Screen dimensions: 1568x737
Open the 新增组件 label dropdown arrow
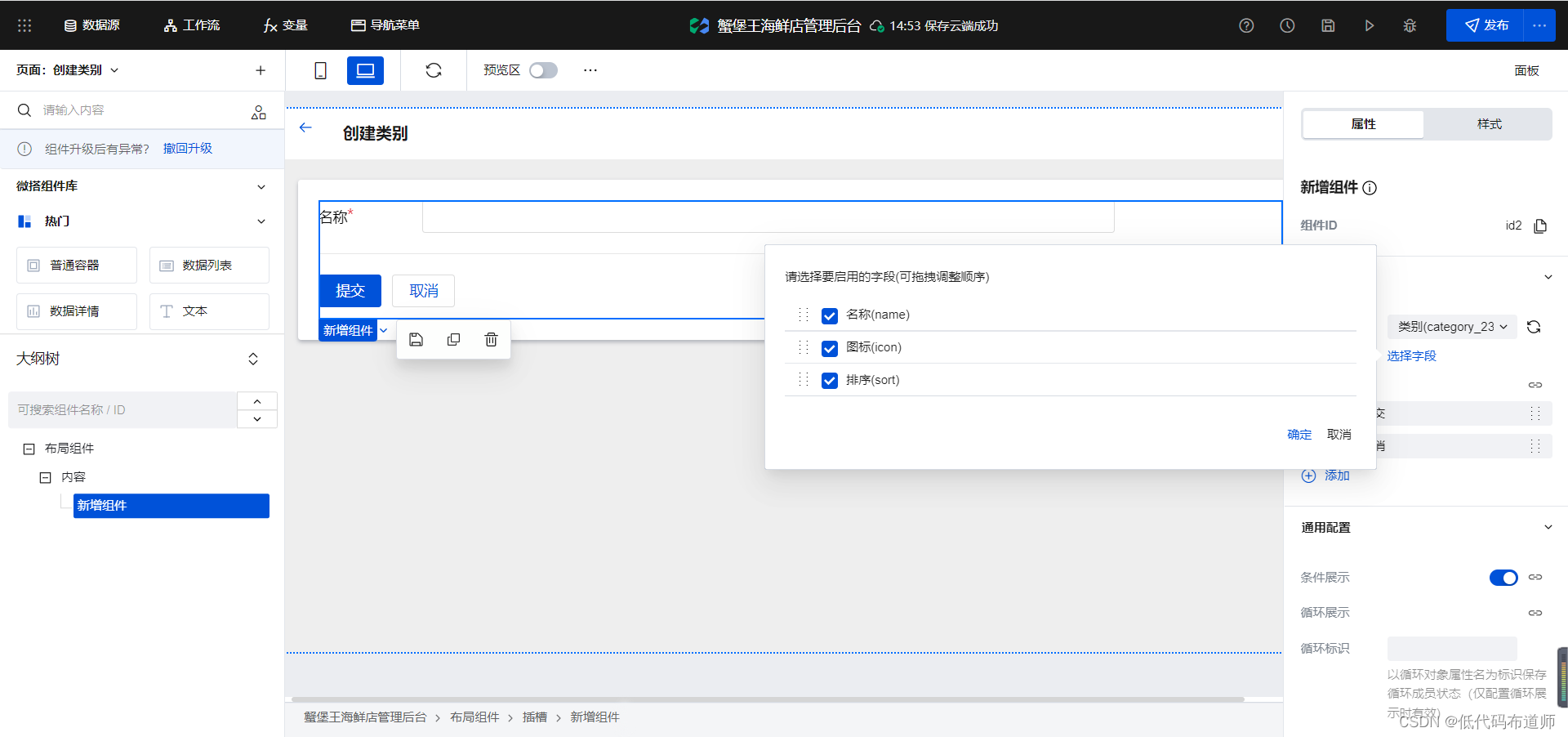[x=383, y=330]
